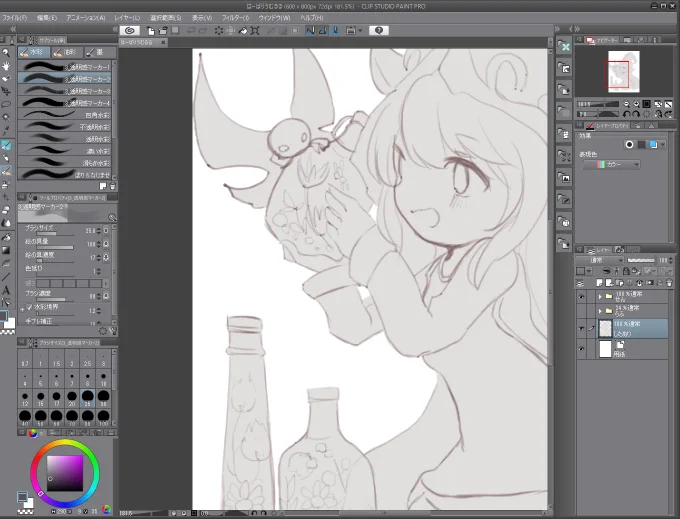Screen dimensions: 680x519
Task: Select the 不透明水彩 brush
Action: point(65,127)
